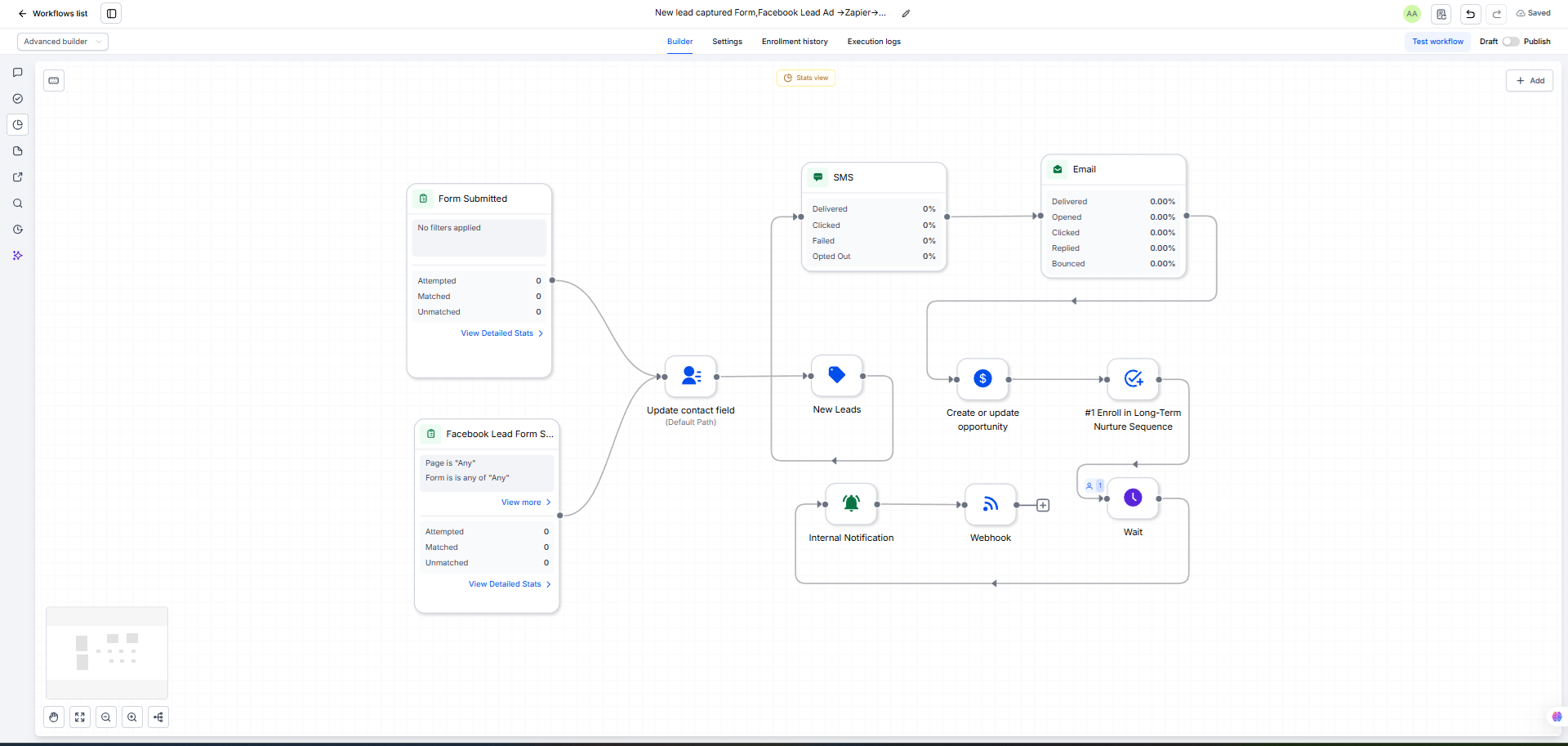Click the keyboard shortcuts icon on canvas
This screenshot has width=1568, height=746.
[54, 80]
